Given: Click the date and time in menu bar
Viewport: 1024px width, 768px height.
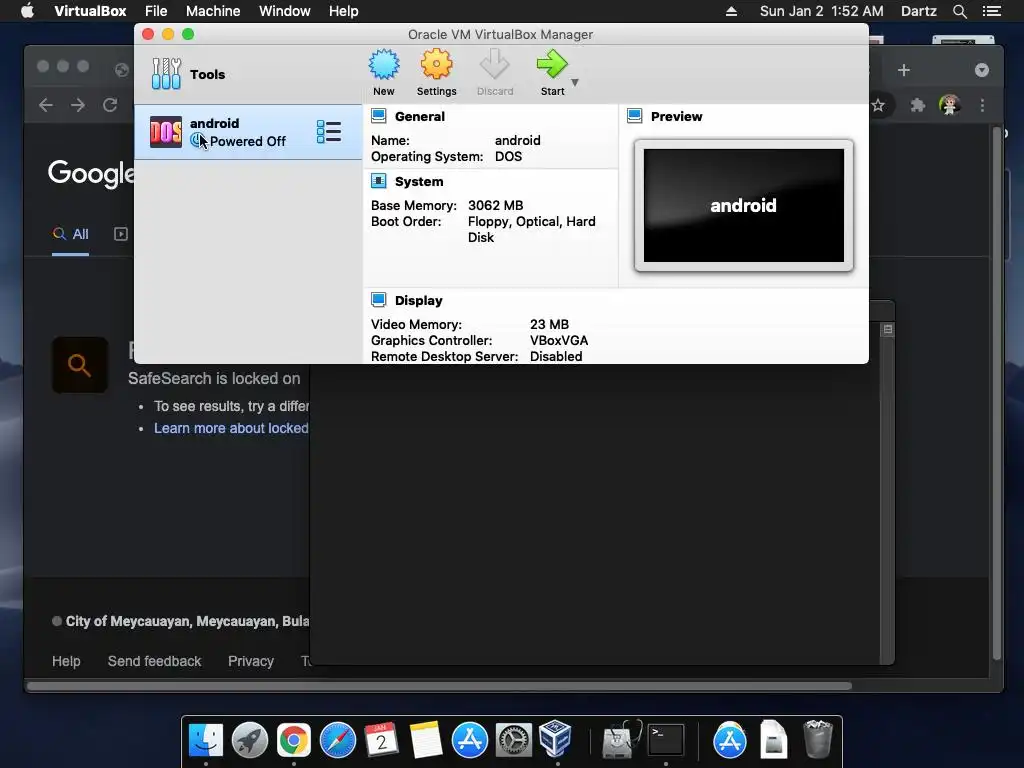Looking at the screenshot, I should tap(822, 11).
